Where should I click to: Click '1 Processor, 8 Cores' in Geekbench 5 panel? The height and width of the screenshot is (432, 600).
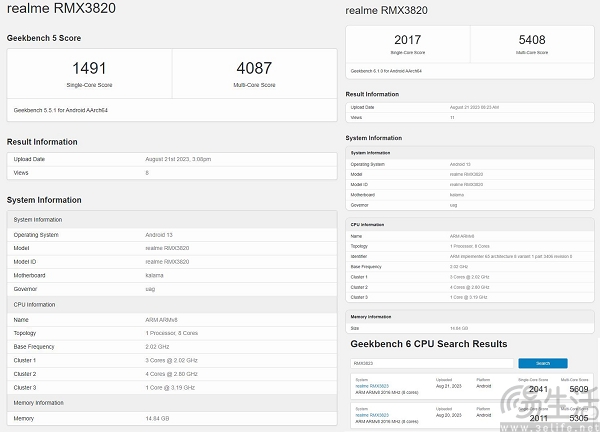coord(171,333)
